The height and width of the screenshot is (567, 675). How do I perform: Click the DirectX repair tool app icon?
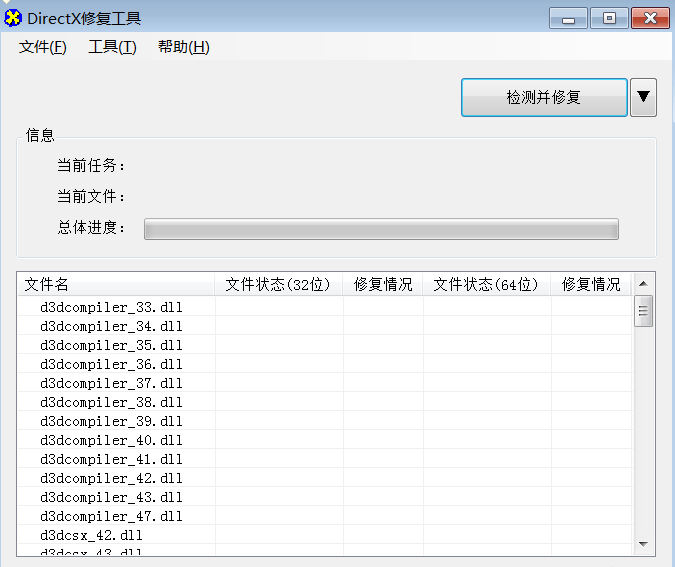tap(13, 19)
